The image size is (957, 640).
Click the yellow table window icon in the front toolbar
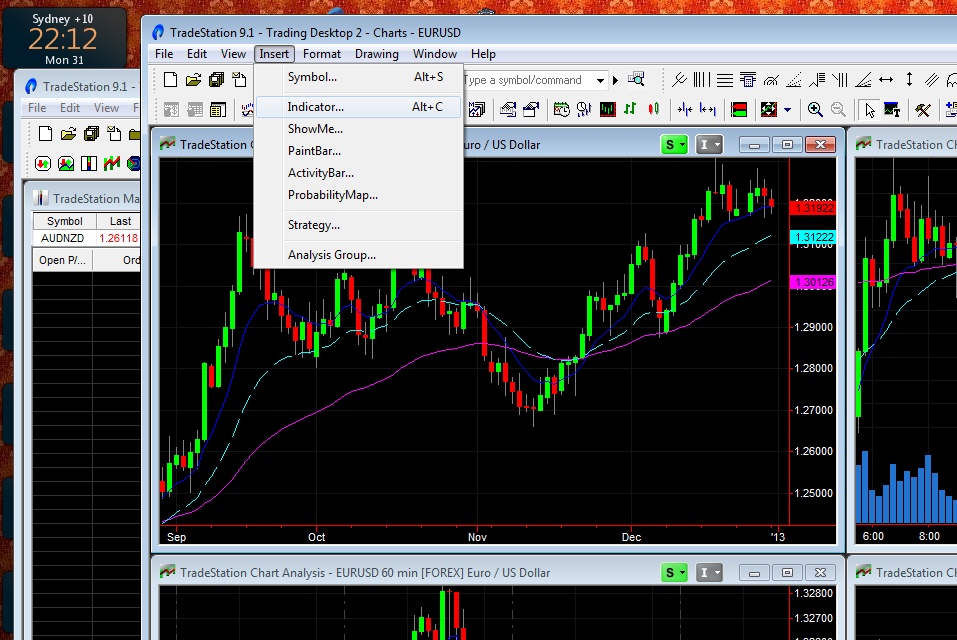217,110
